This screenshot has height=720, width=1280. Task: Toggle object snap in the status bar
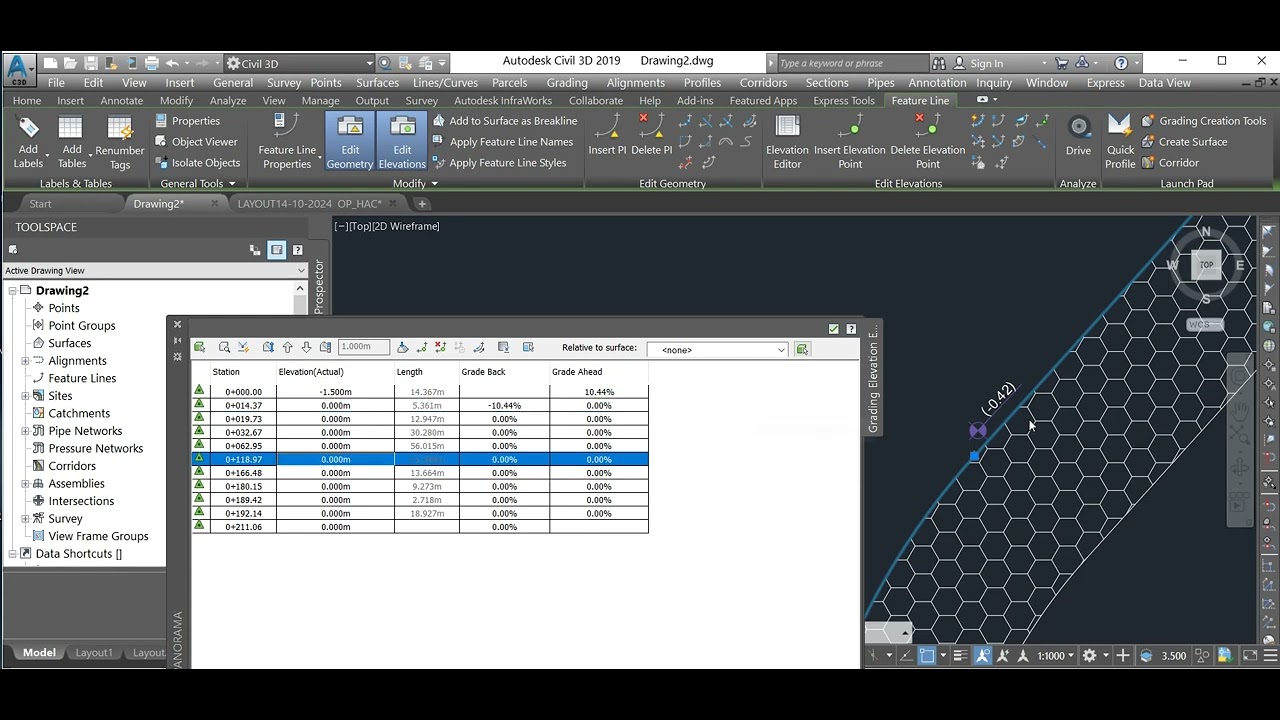pos(927,656)
